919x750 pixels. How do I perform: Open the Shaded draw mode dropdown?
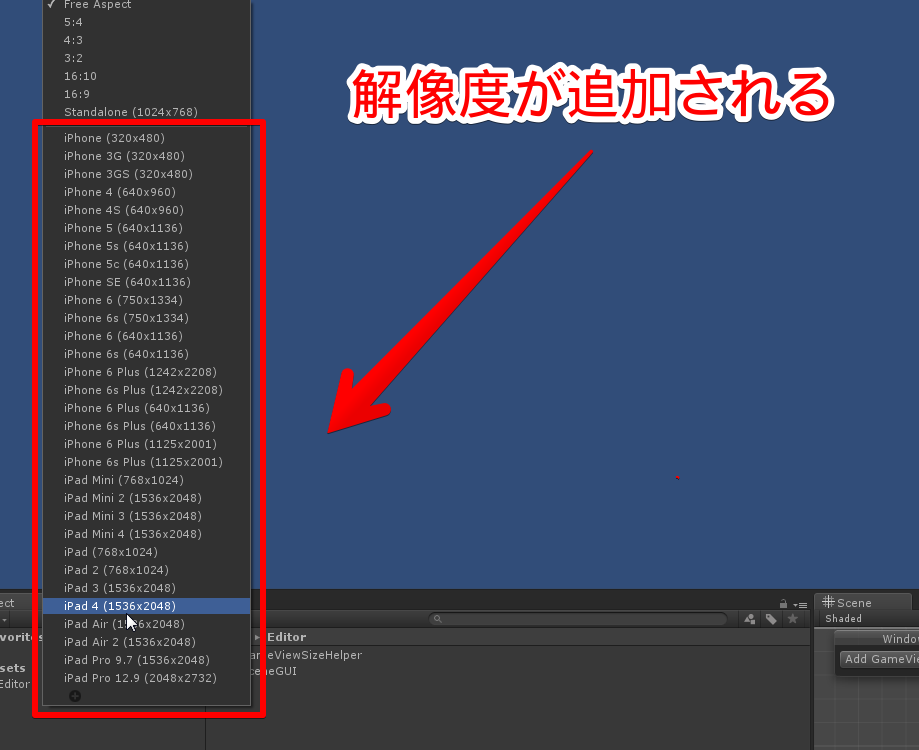[x=843, y=619]
